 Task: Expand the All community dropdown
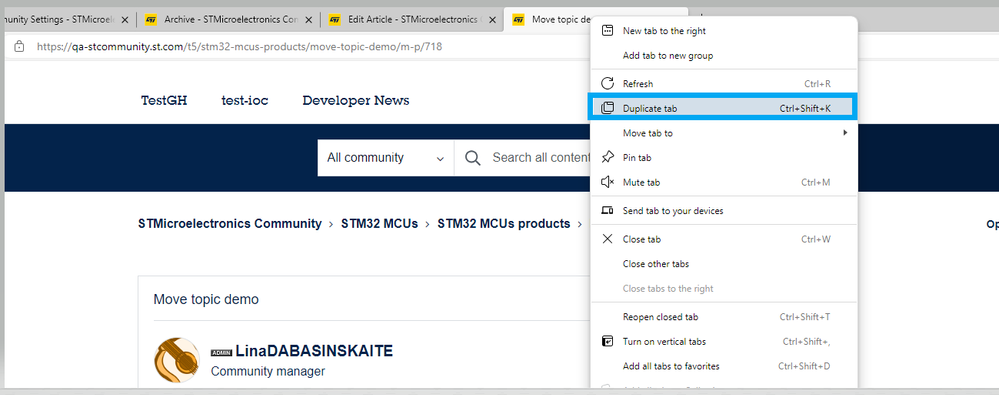tap(385, 157)
